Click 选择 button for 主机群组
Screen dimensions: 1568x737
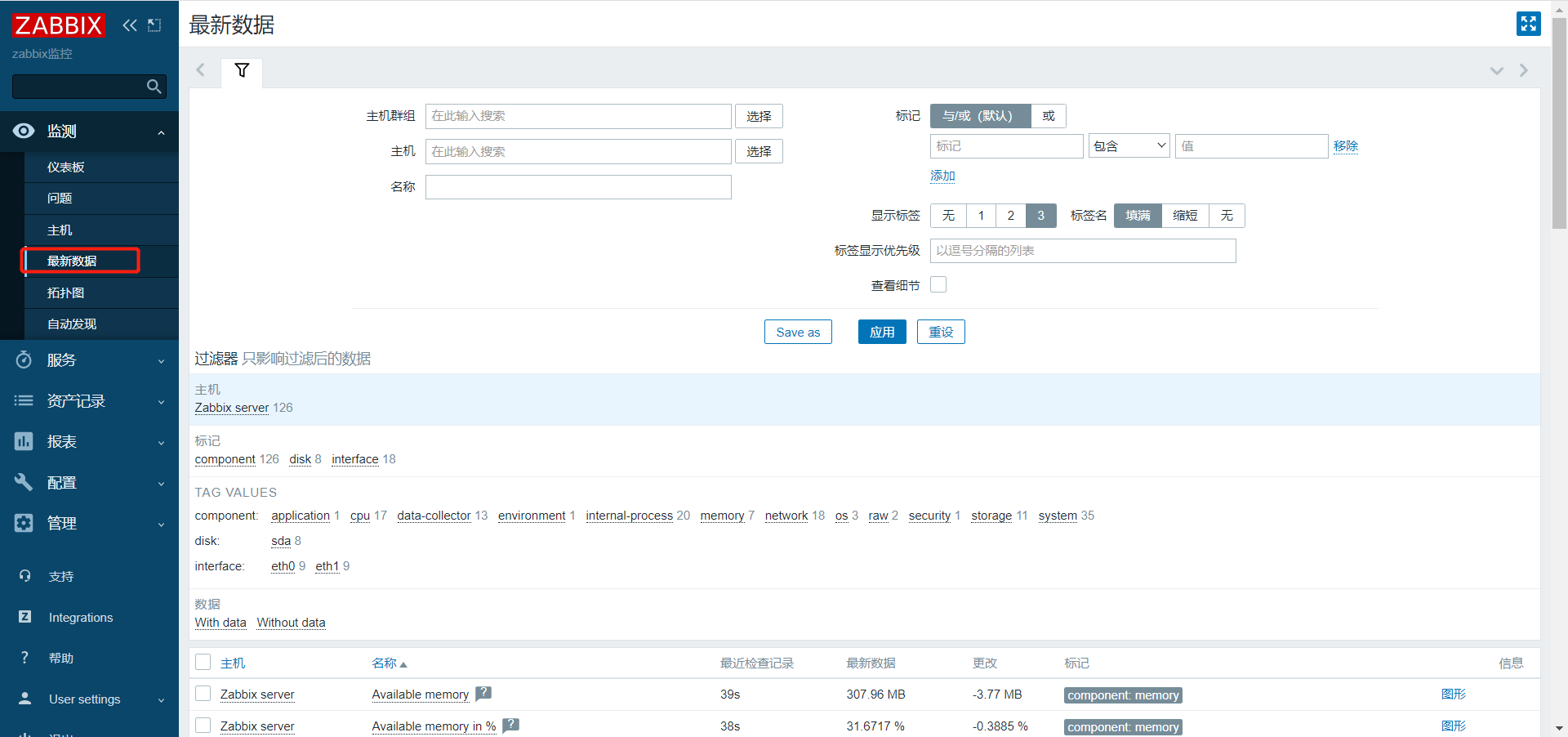759,116
